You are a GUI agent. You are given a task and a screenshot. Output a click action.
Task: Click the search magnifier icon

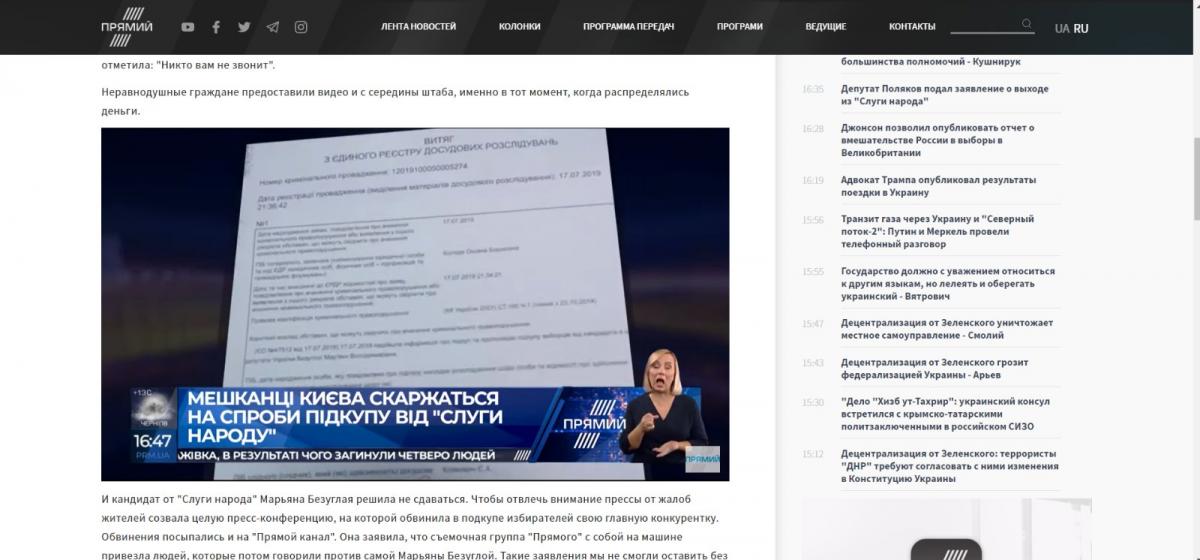[x=1027, y=24]
